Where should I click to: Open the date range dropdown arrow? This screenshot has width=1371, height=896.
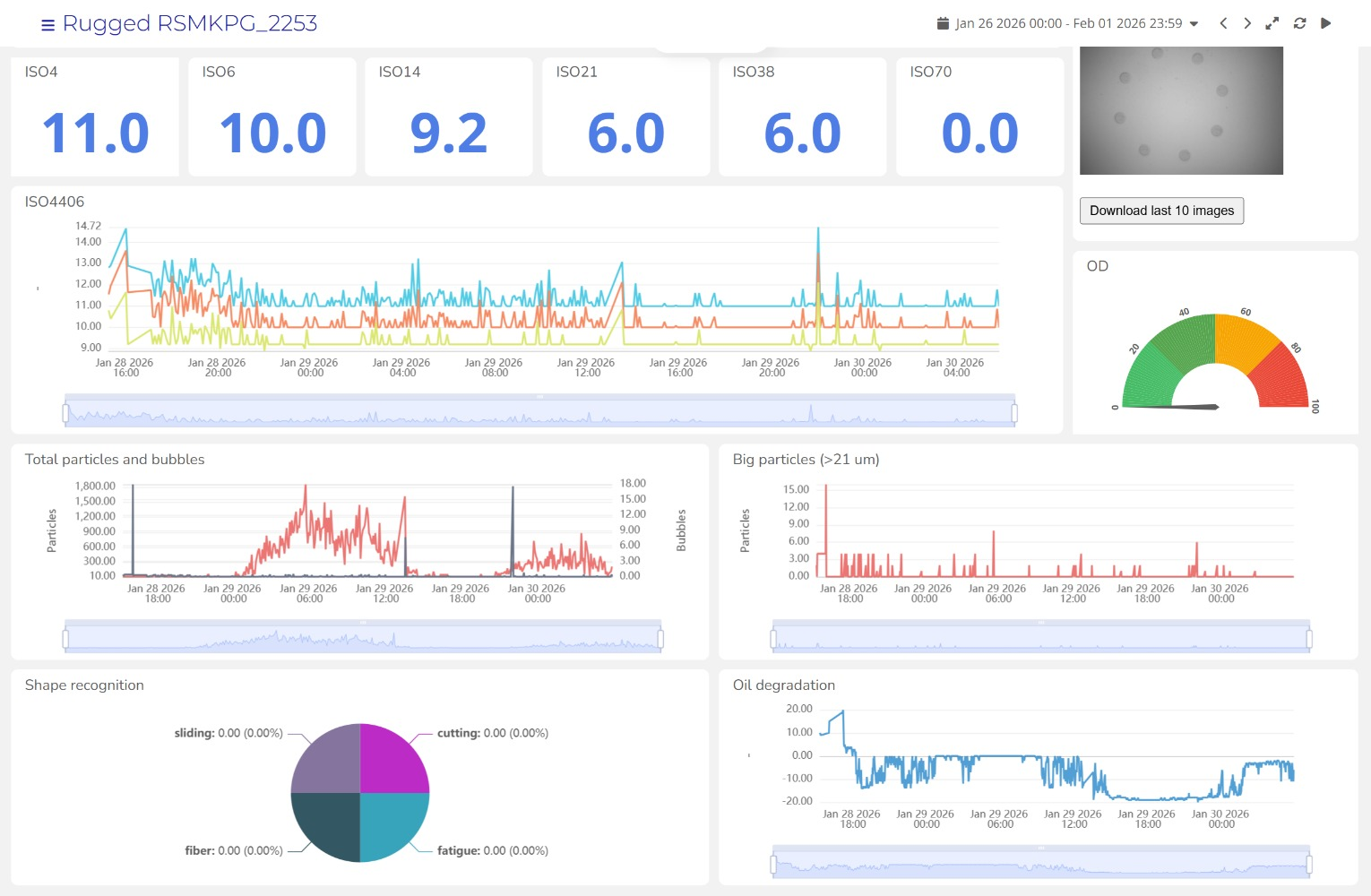[1194, 24]
